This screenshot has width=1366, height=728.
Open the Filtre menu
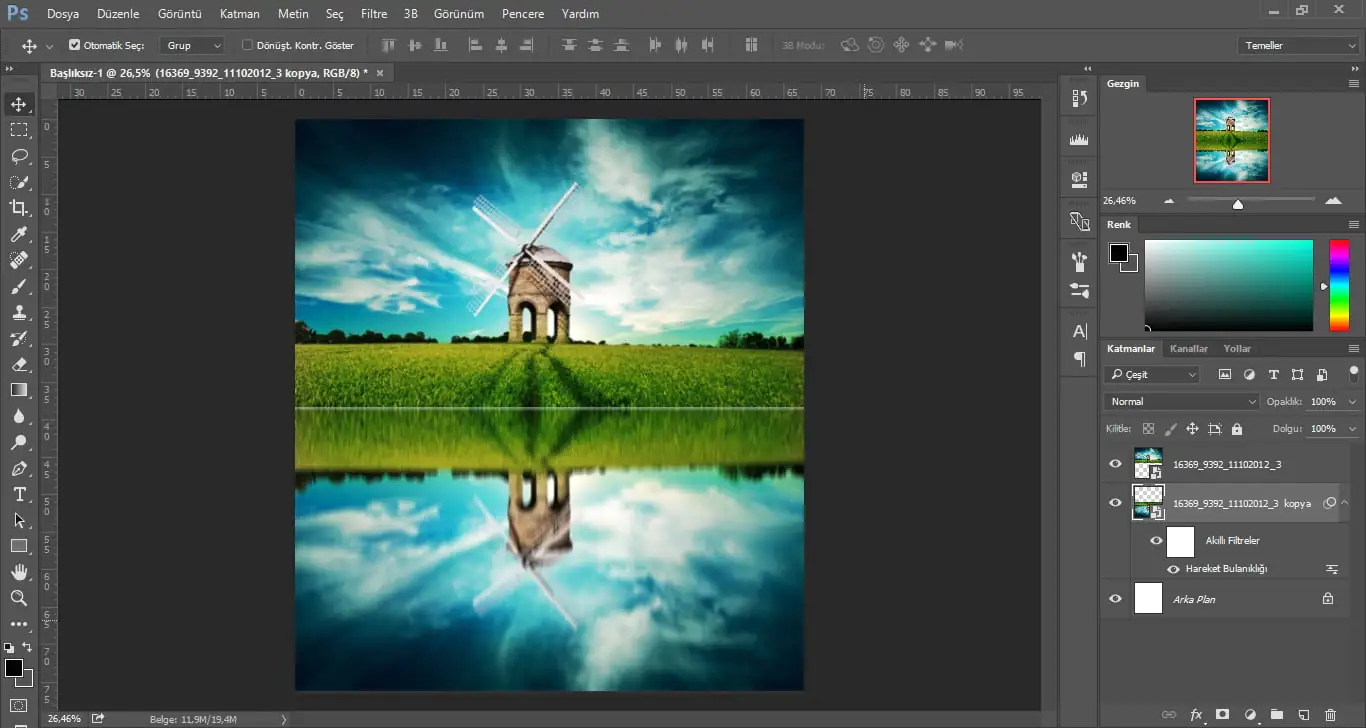pos(374,14)
